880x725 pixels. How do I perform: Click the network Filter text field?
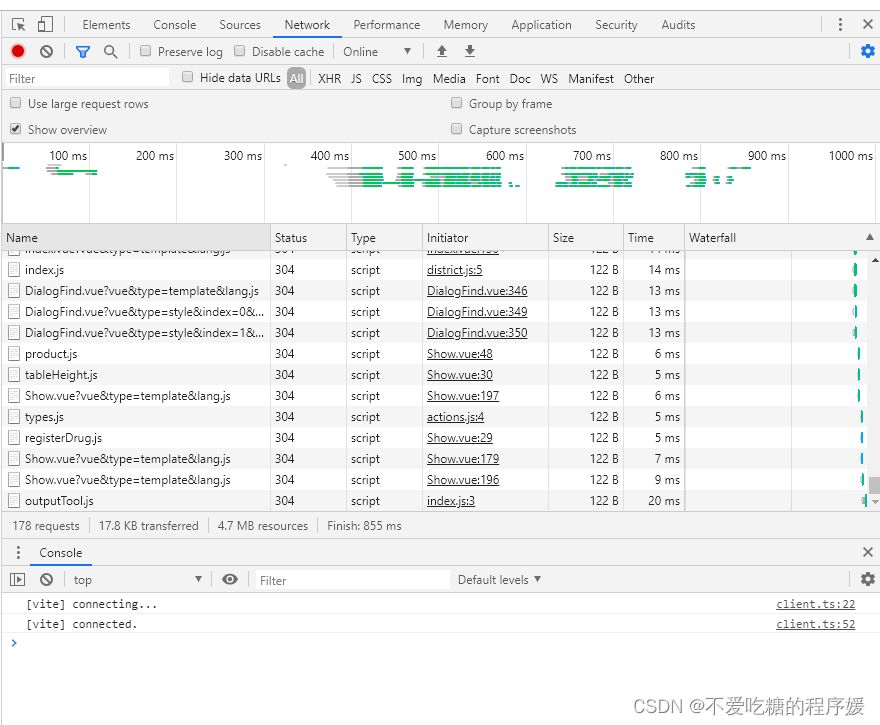(x=85, y=78)
